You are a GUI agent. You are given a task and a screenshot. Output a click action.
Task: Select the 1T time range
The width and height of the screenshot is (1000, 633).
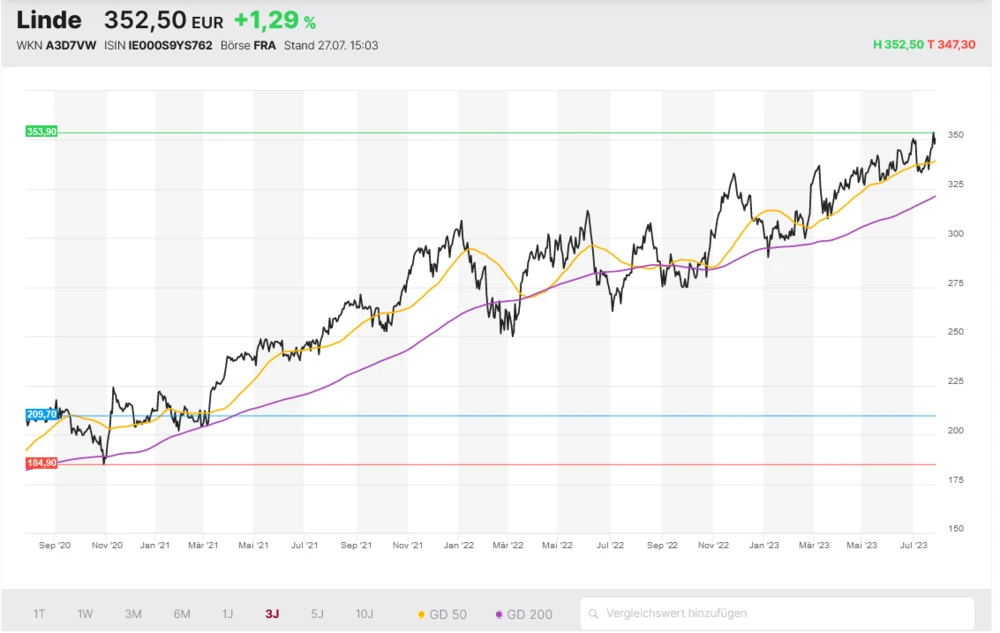tap(39, 614)
